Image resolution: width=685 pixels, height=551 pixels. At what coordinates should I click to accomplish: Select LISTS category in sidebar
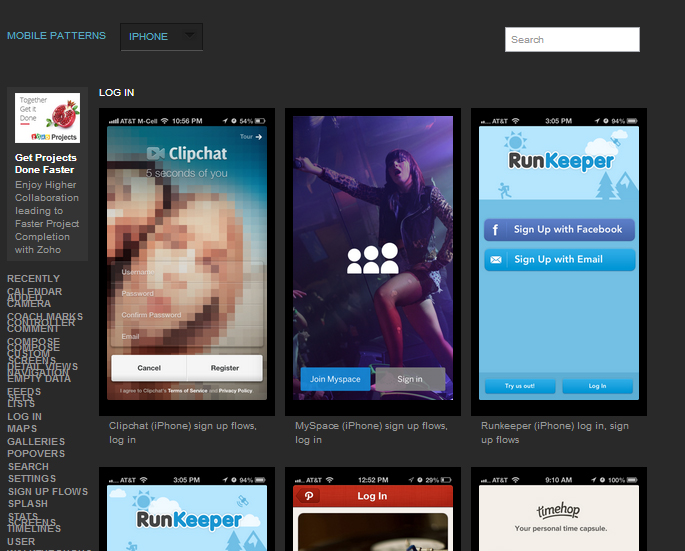(21, 404)
